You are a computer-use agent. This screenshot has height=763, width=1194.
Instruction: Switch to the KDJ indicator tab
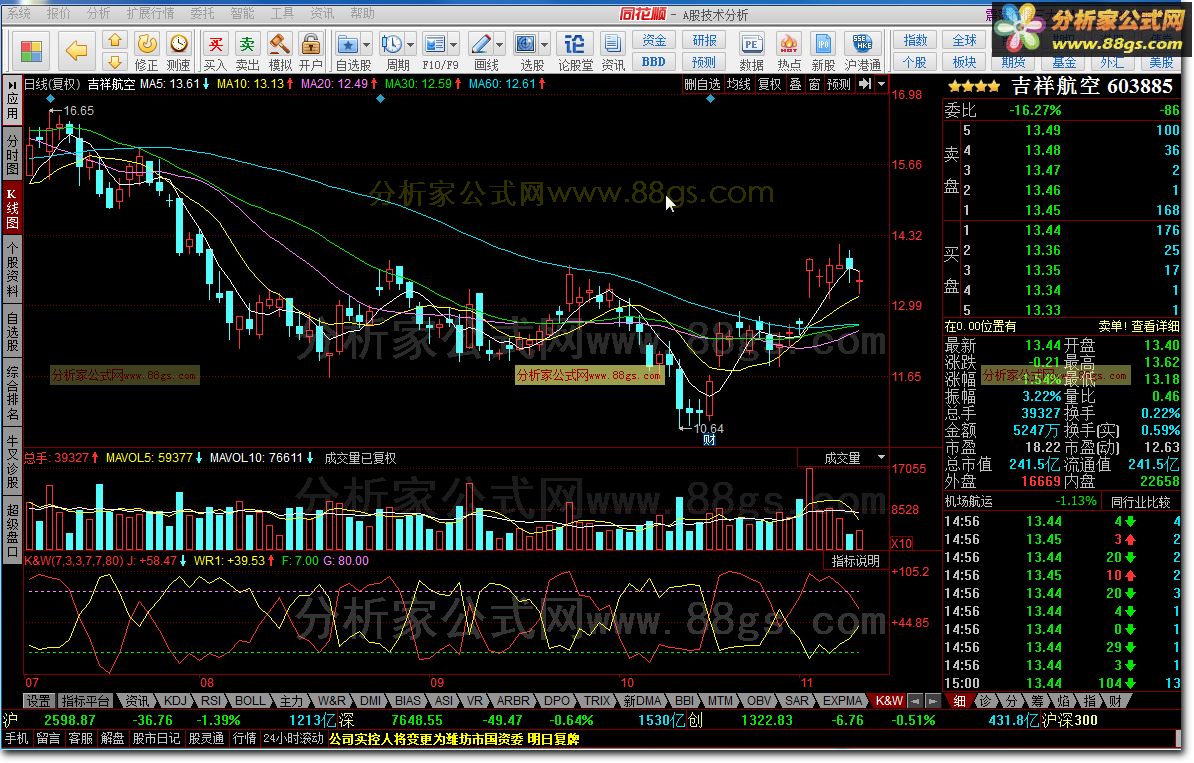click(175, 701)
